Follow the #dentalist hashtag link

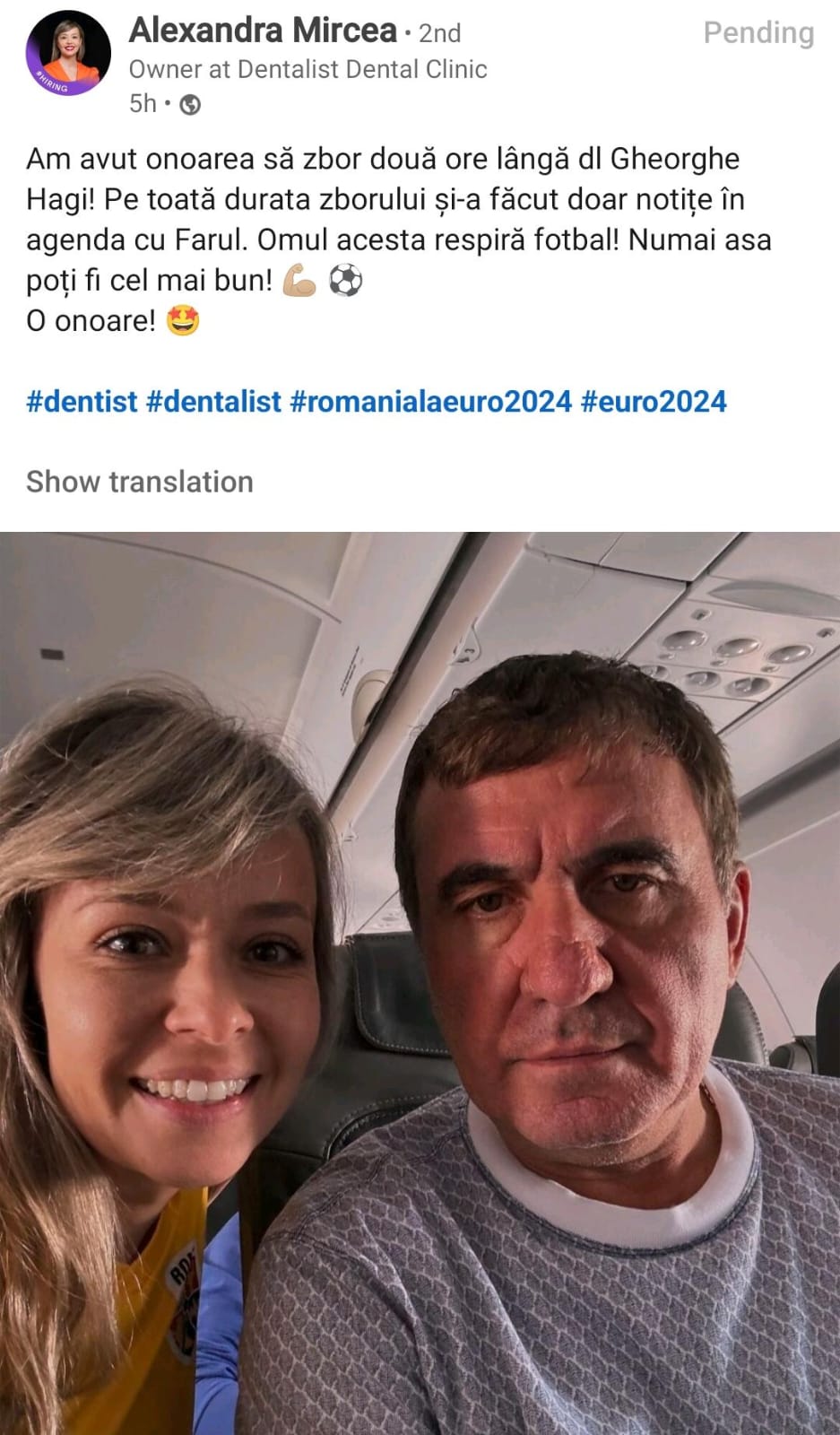[x=213, y=401]
